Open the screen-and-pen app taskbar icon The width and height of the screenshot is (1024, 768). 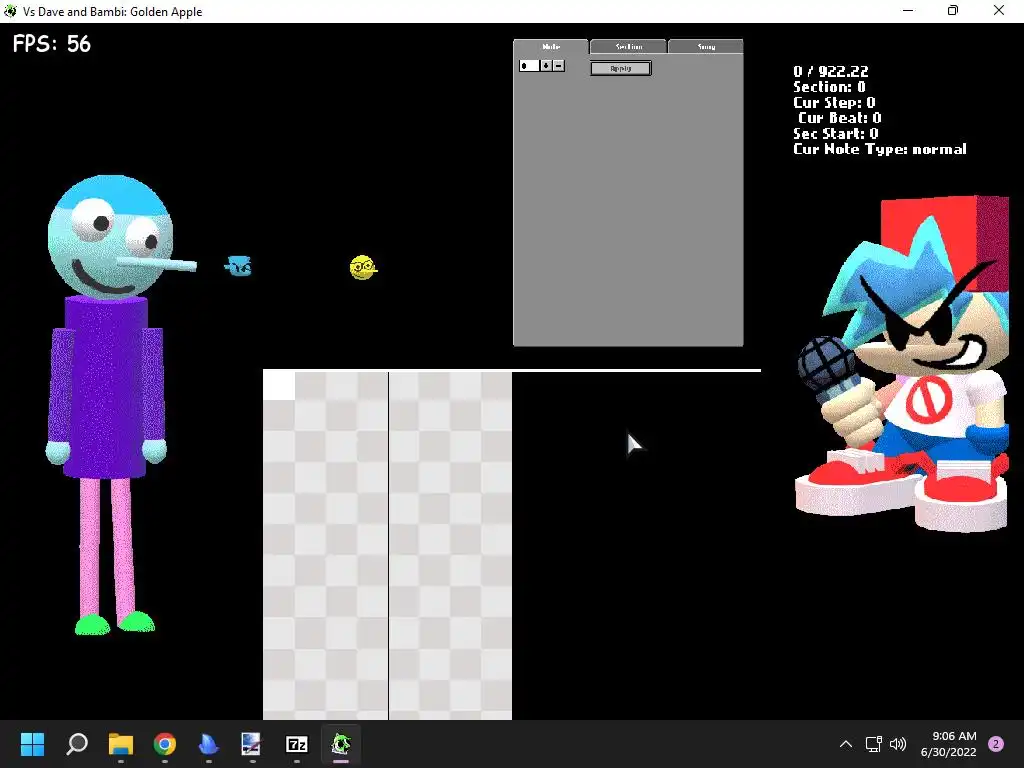pos(251,744)
